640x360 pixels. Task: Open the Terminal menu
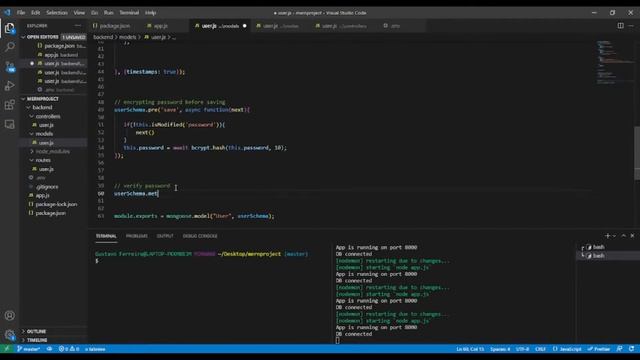tap(129, 13)
